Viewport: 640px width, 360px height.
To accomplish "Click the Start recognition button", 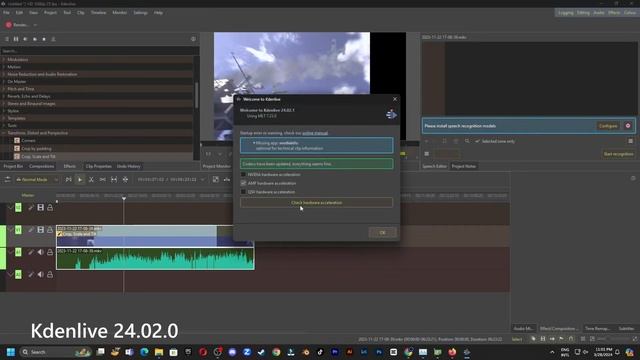I will pos(618,154).
